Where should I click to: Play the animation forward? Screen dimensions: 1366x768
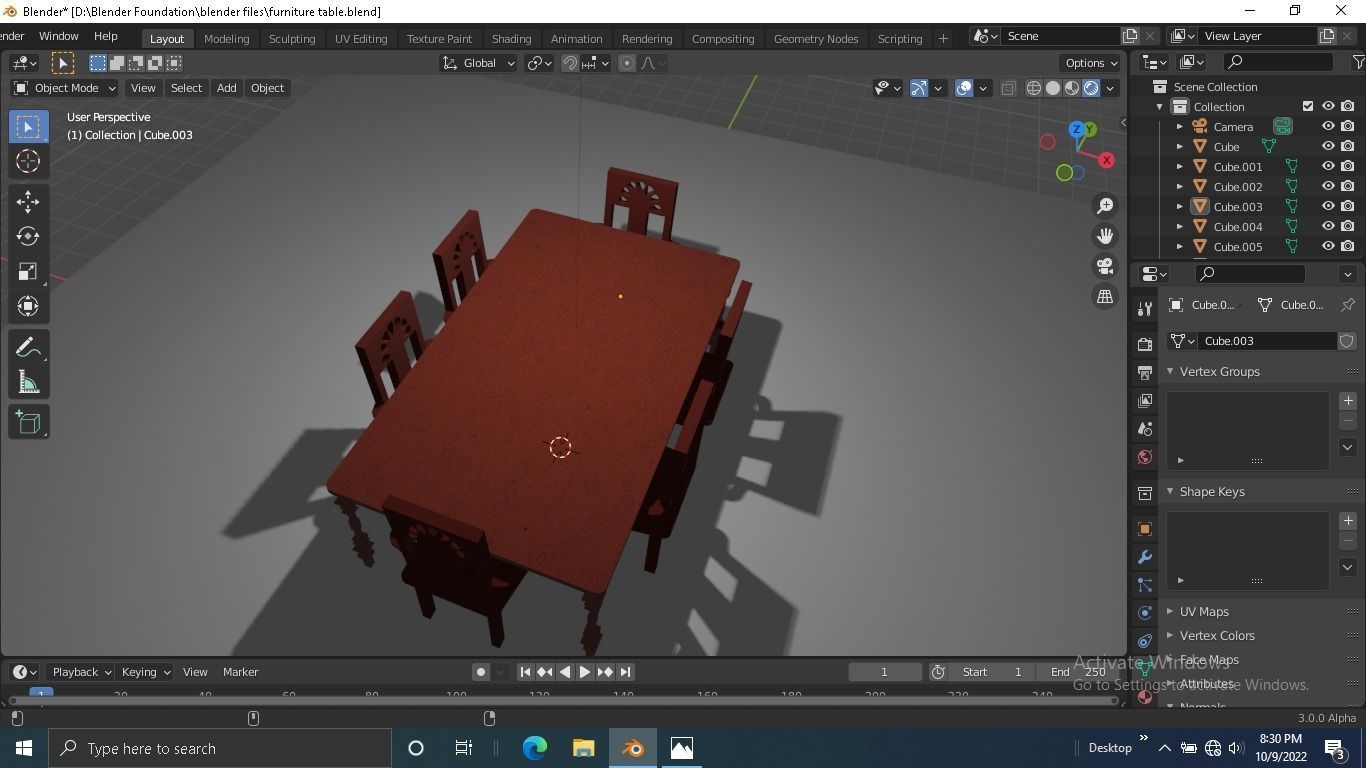585,672
